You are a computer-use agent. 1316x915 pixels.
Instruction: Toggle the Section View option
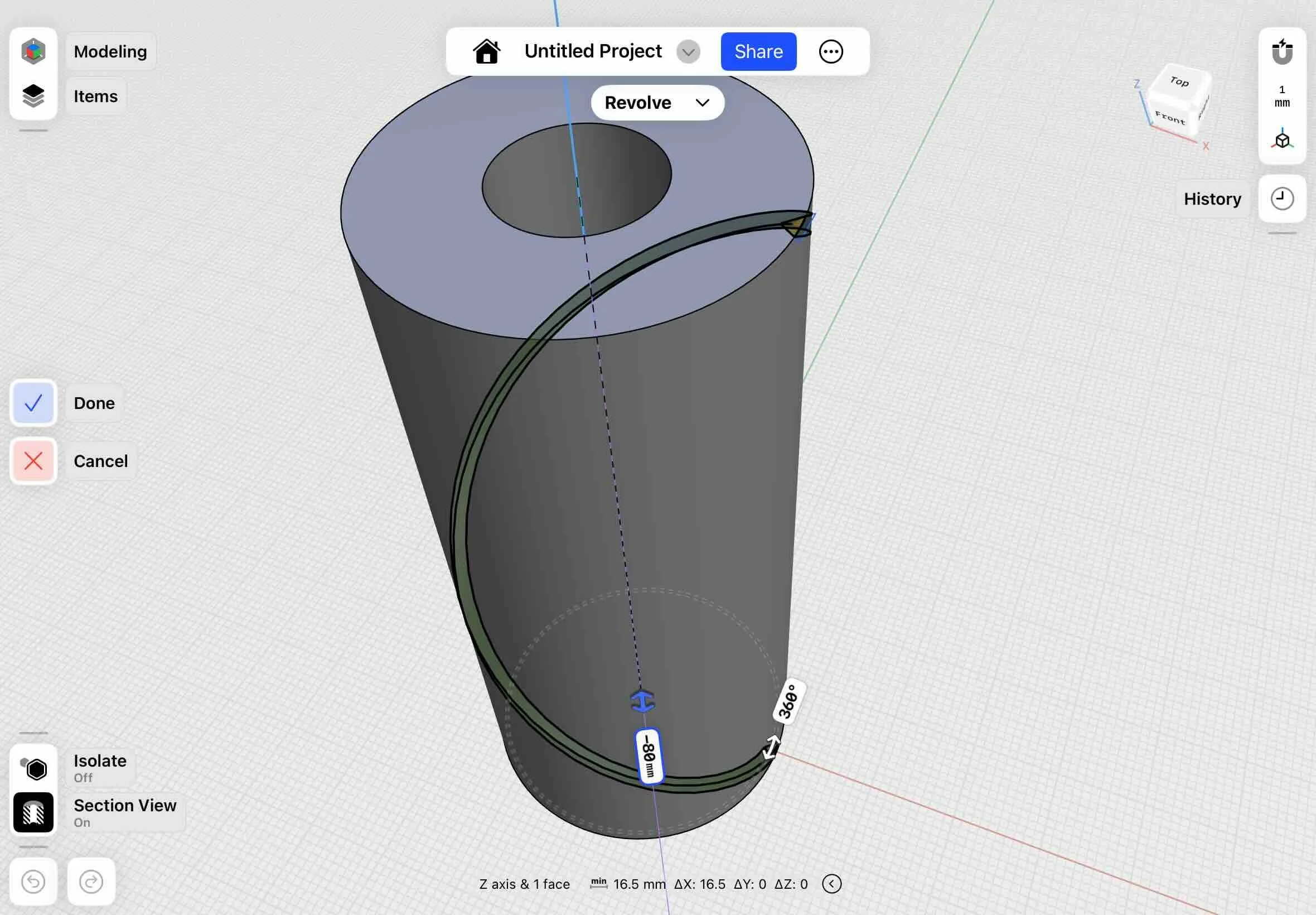(x=33, y=812)
